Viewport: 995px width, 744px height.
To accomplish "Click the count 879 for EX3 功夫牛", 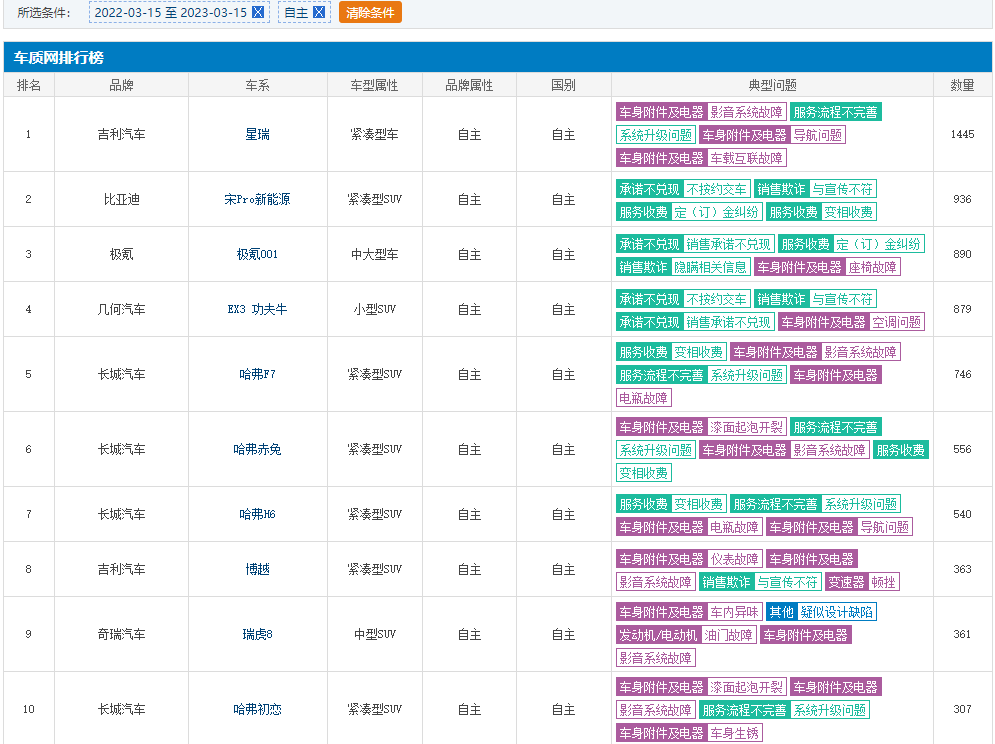I will point(962,309).
